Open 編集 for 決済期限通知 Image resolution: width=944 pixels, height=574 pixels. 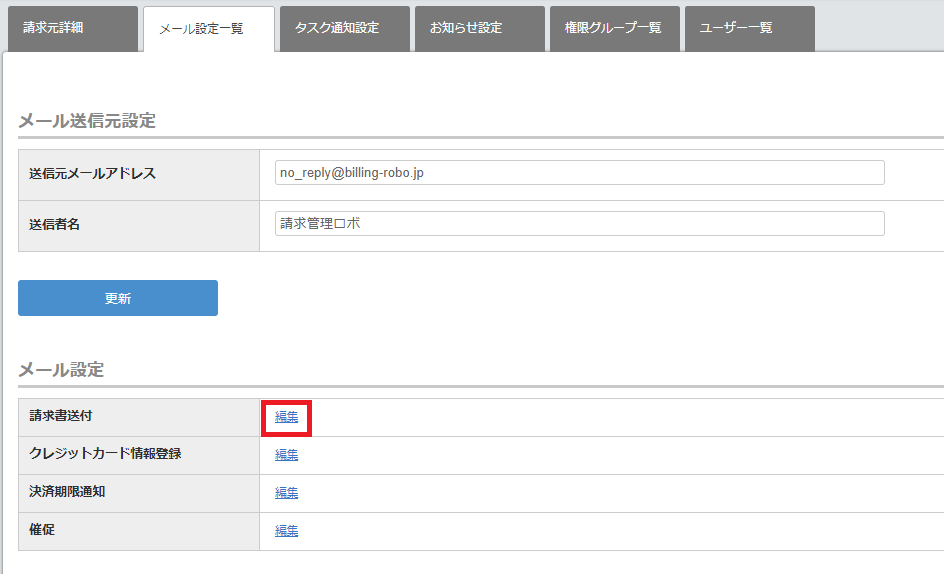[287, 493]
